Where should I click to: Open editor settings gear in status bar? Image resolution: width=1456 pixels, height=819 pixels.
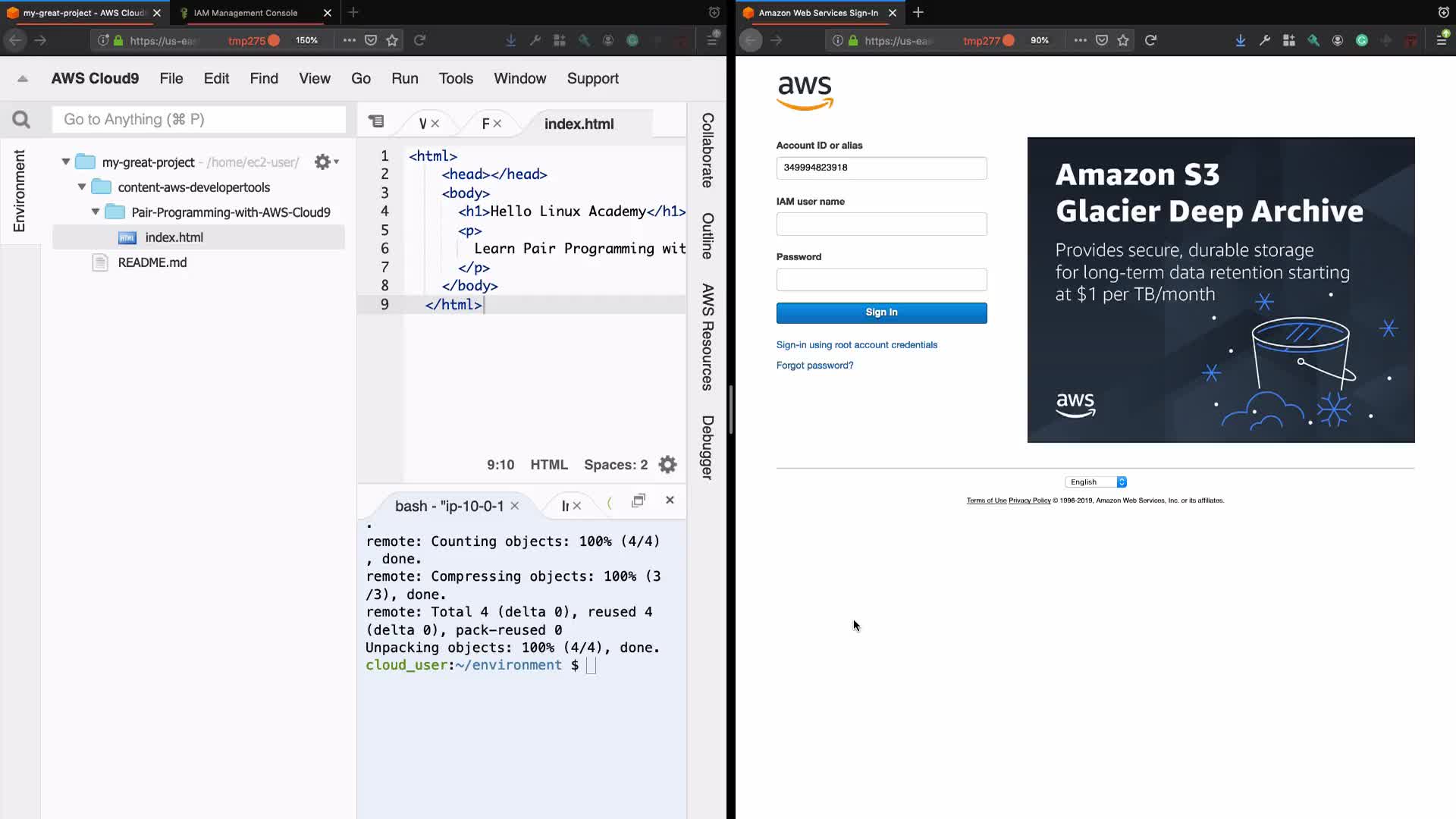coord(667,465)
